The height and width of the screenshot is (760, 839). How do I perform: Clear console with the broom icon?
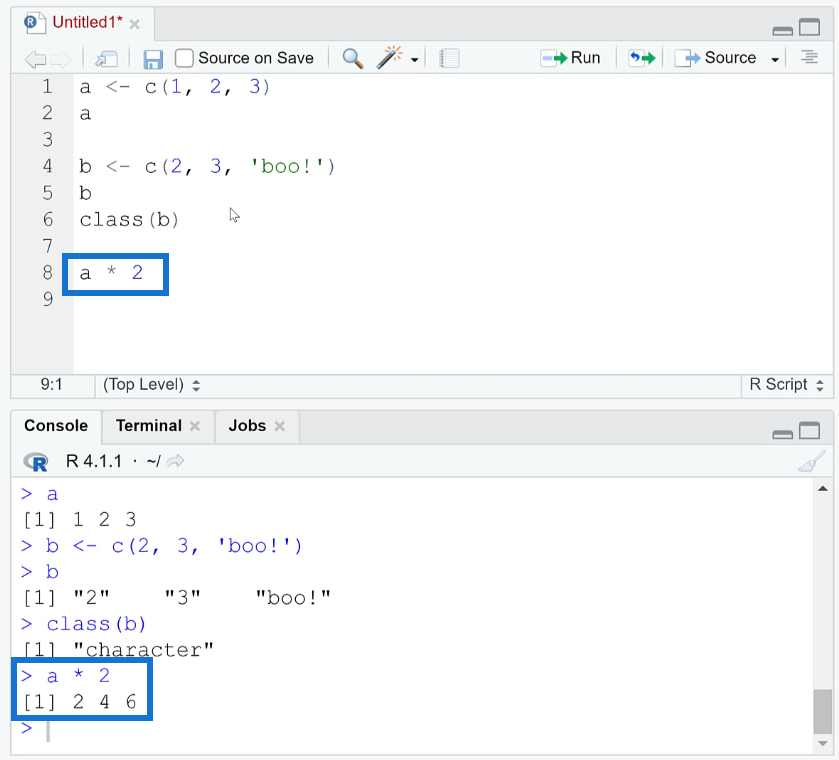point(812,461)
